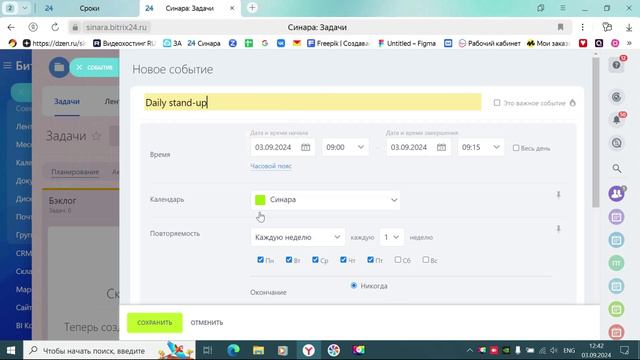Expand the browser tab group dropdown arrow
This screenshot has width=640, height=360.
(24, 8)
